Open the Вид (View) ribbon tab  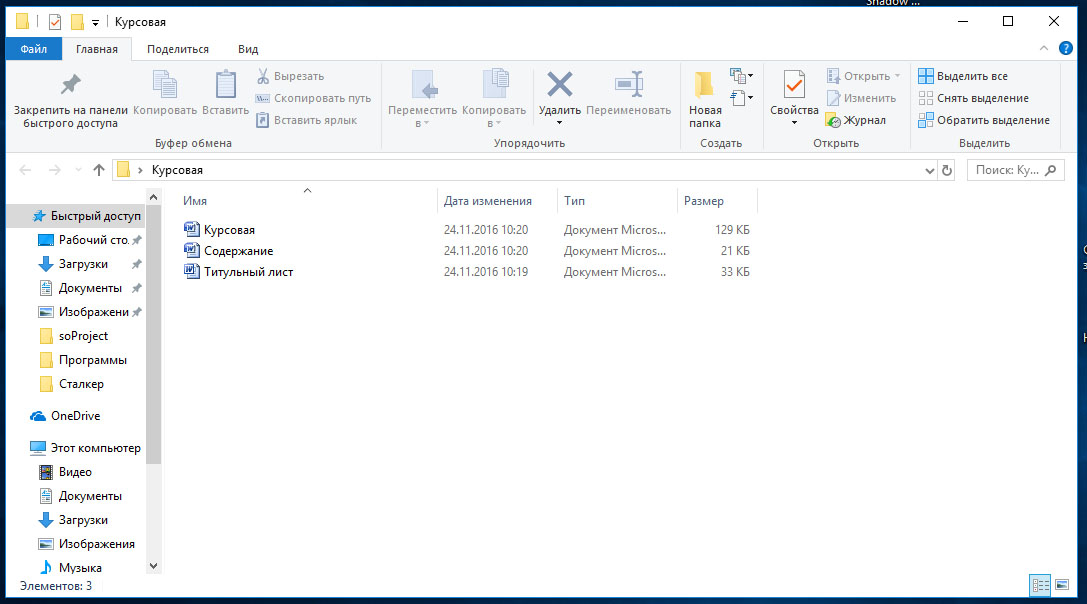pyautogui.click(x=248, y=49)
